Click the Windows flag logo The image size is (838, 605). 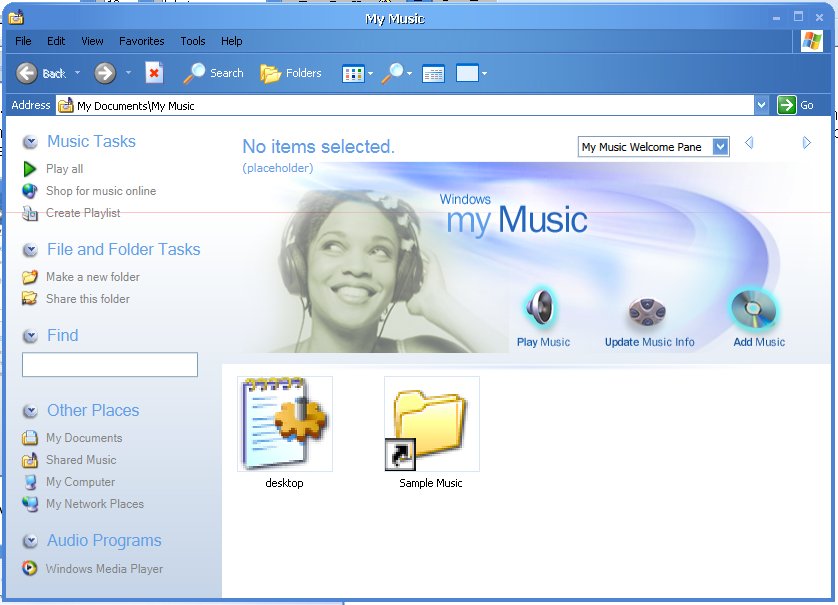click(812, 41)
